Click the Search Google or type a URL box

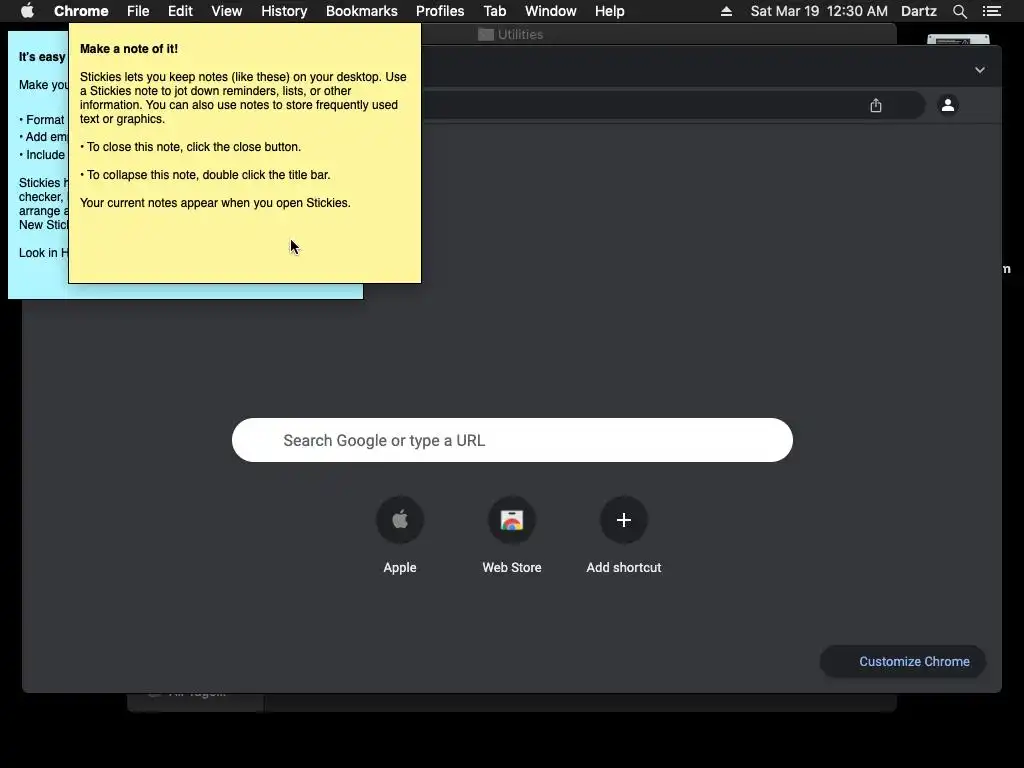512,440
